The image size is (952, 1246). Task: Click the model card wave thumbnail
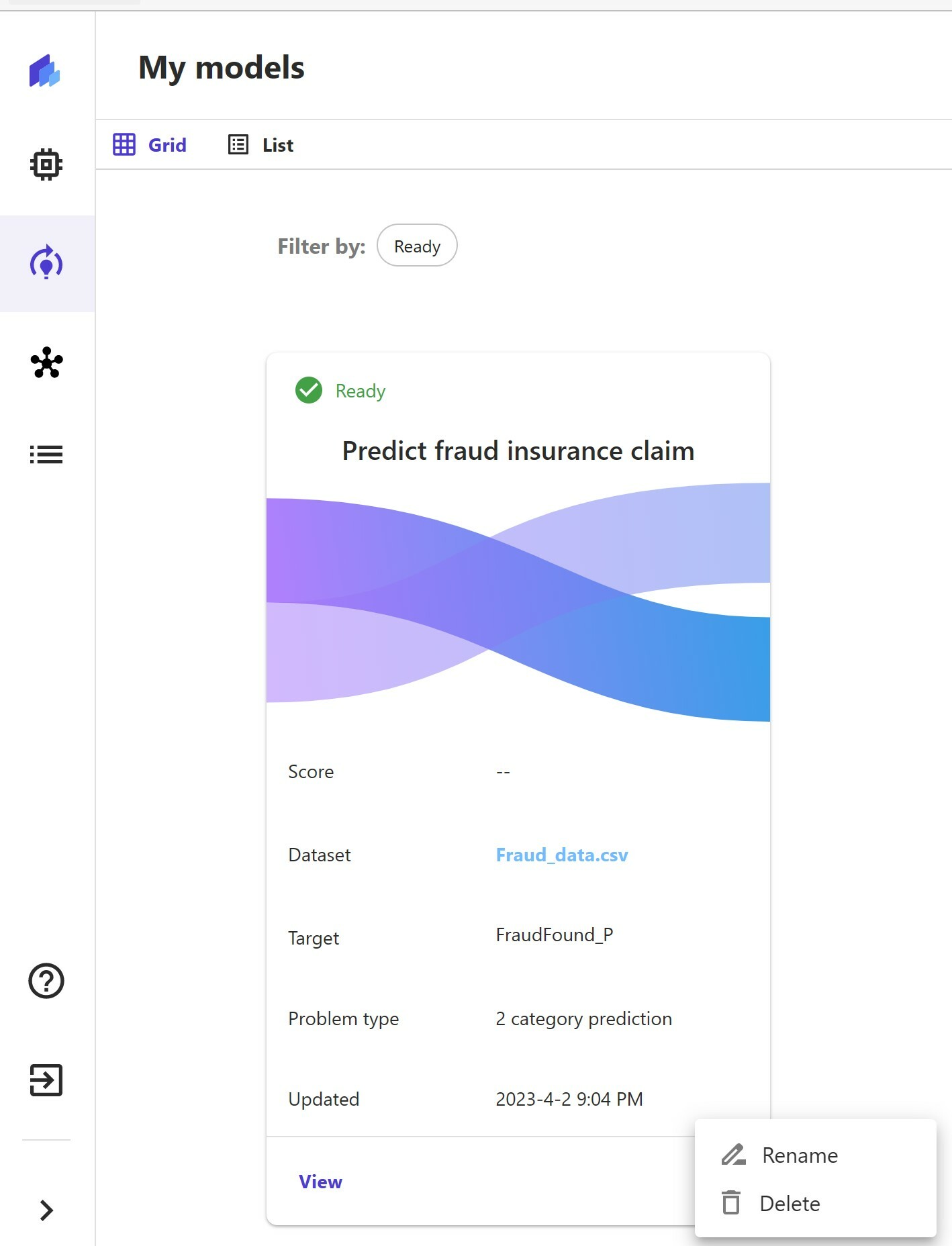(518, 602)
